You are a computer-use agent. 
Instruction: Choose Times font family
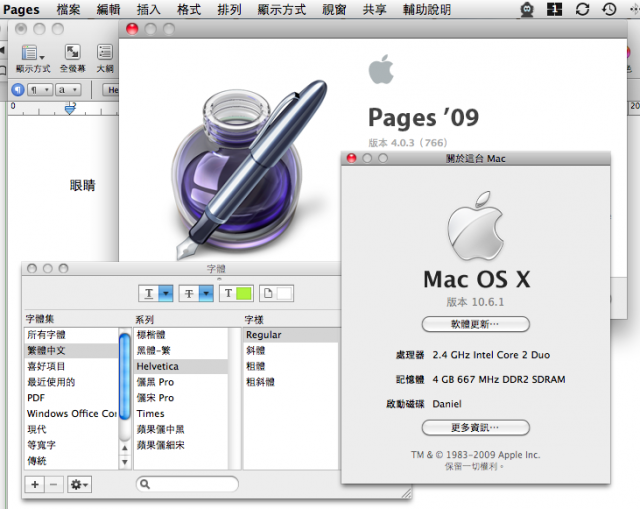point(181,413)
